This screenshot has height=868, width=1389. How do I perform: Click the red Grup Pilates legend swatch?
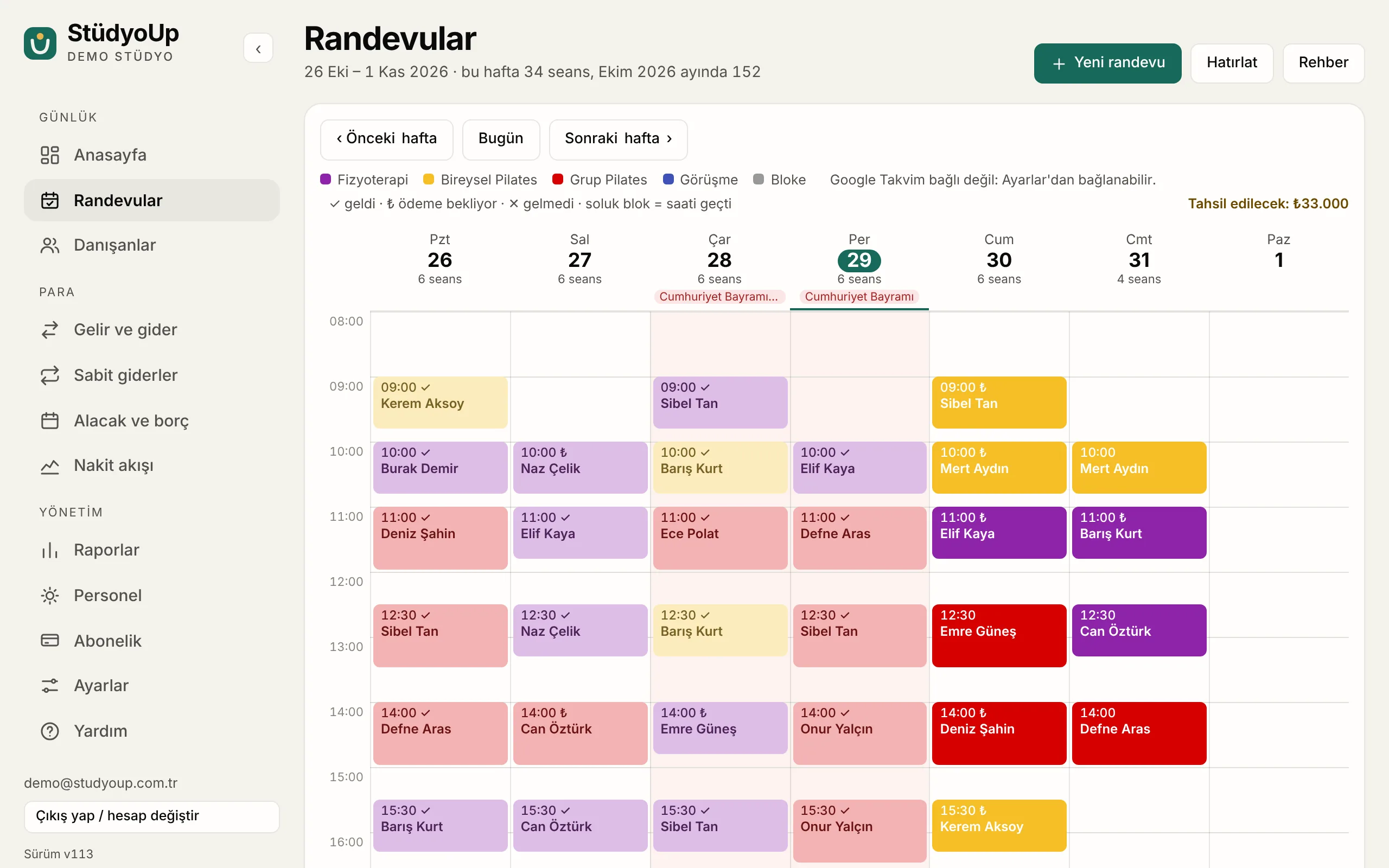[557, 179]
